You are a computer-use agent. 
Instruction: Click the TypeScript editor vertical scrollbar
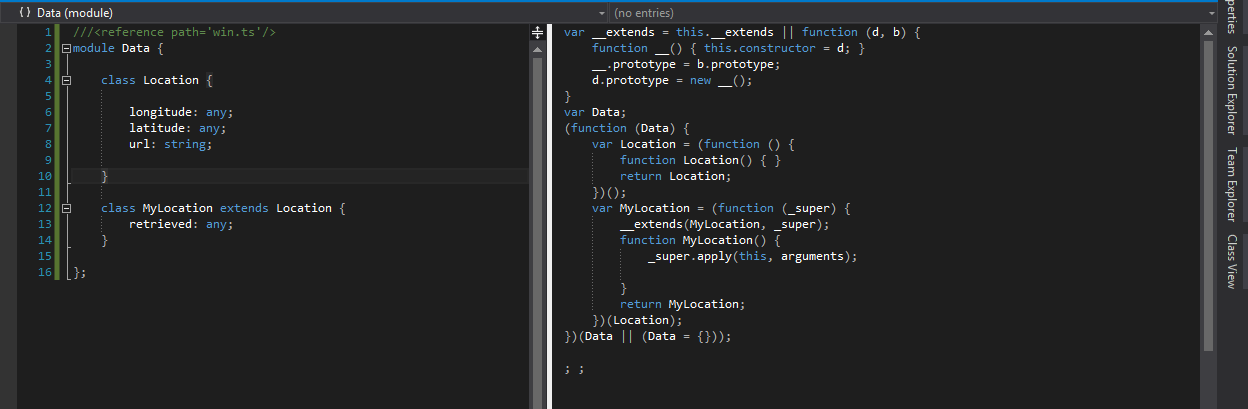tap(537, 225)
